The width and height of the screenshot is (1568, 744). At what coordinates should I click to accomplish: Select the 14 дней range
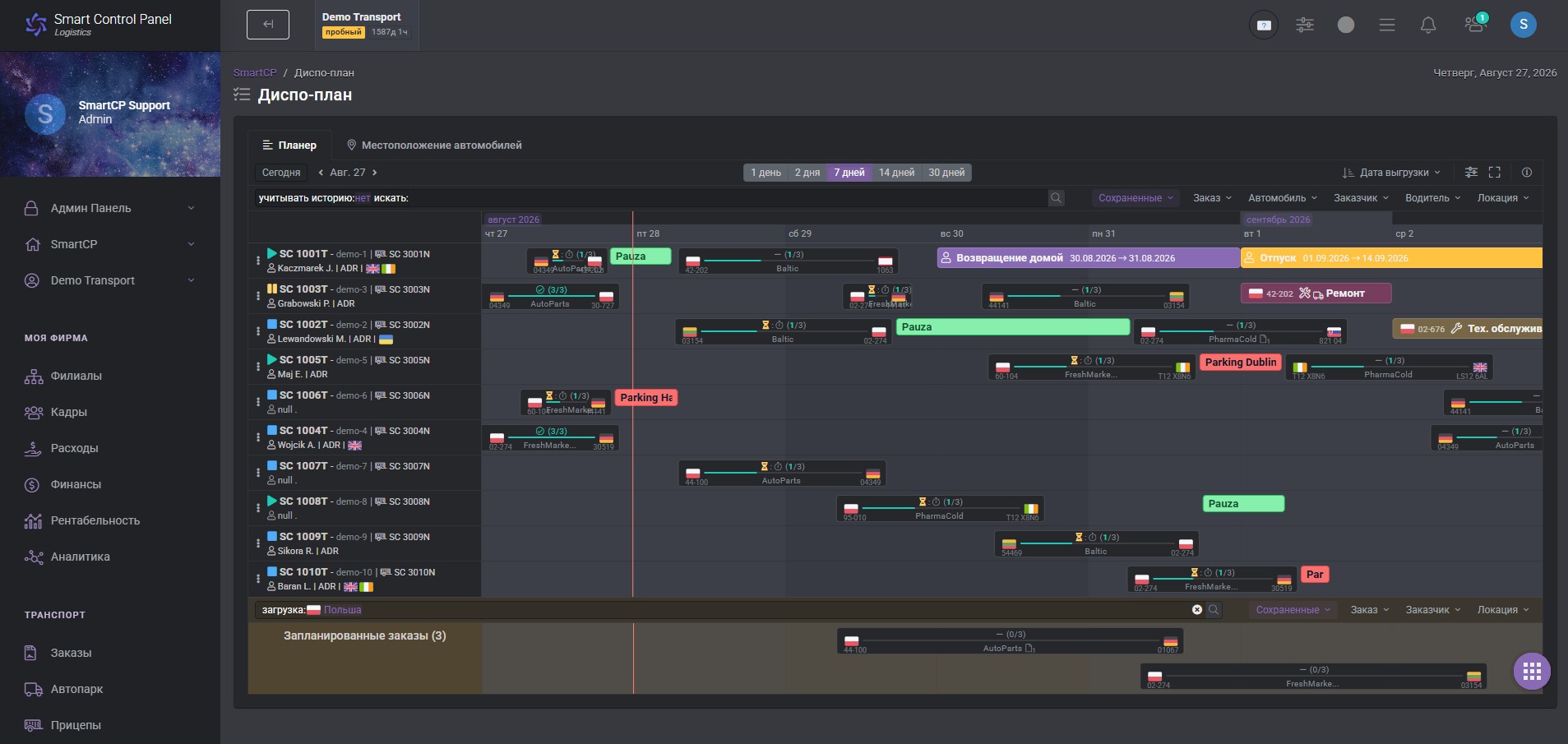click(x=896, y=173)
